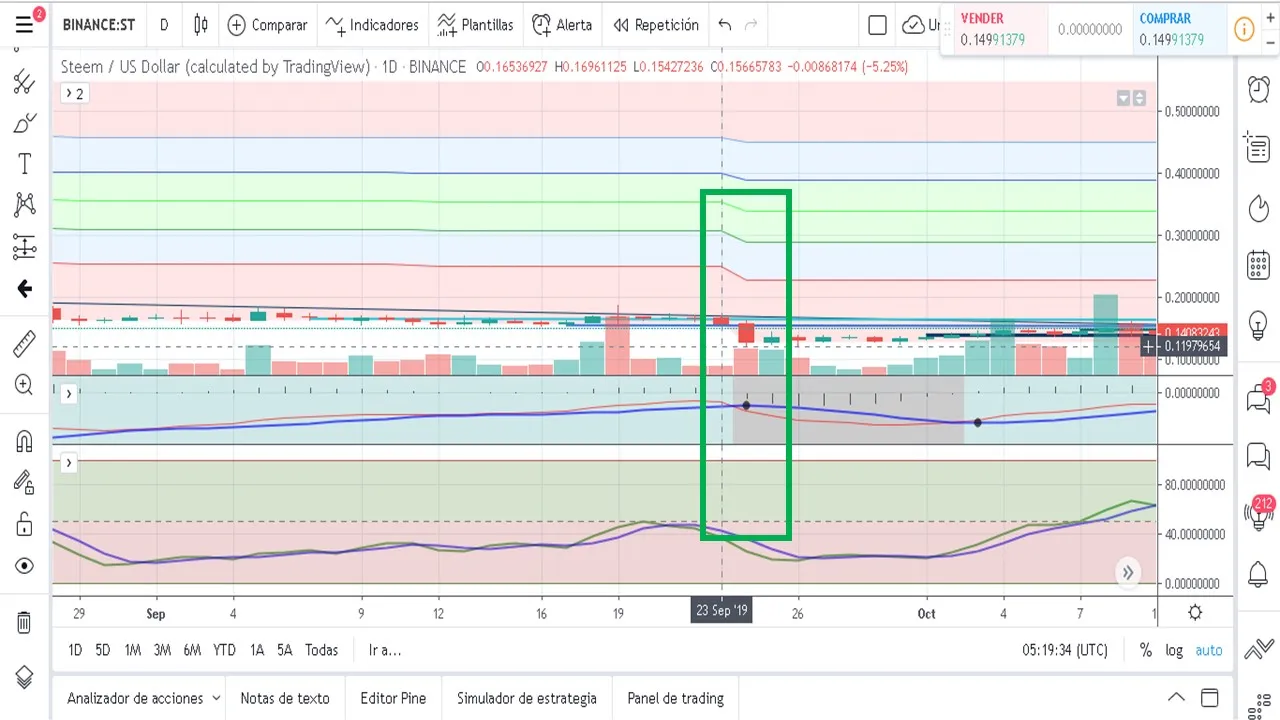
Task: Open the Indicadores menu
Action: pyautogui.click(x=372, y=25)
